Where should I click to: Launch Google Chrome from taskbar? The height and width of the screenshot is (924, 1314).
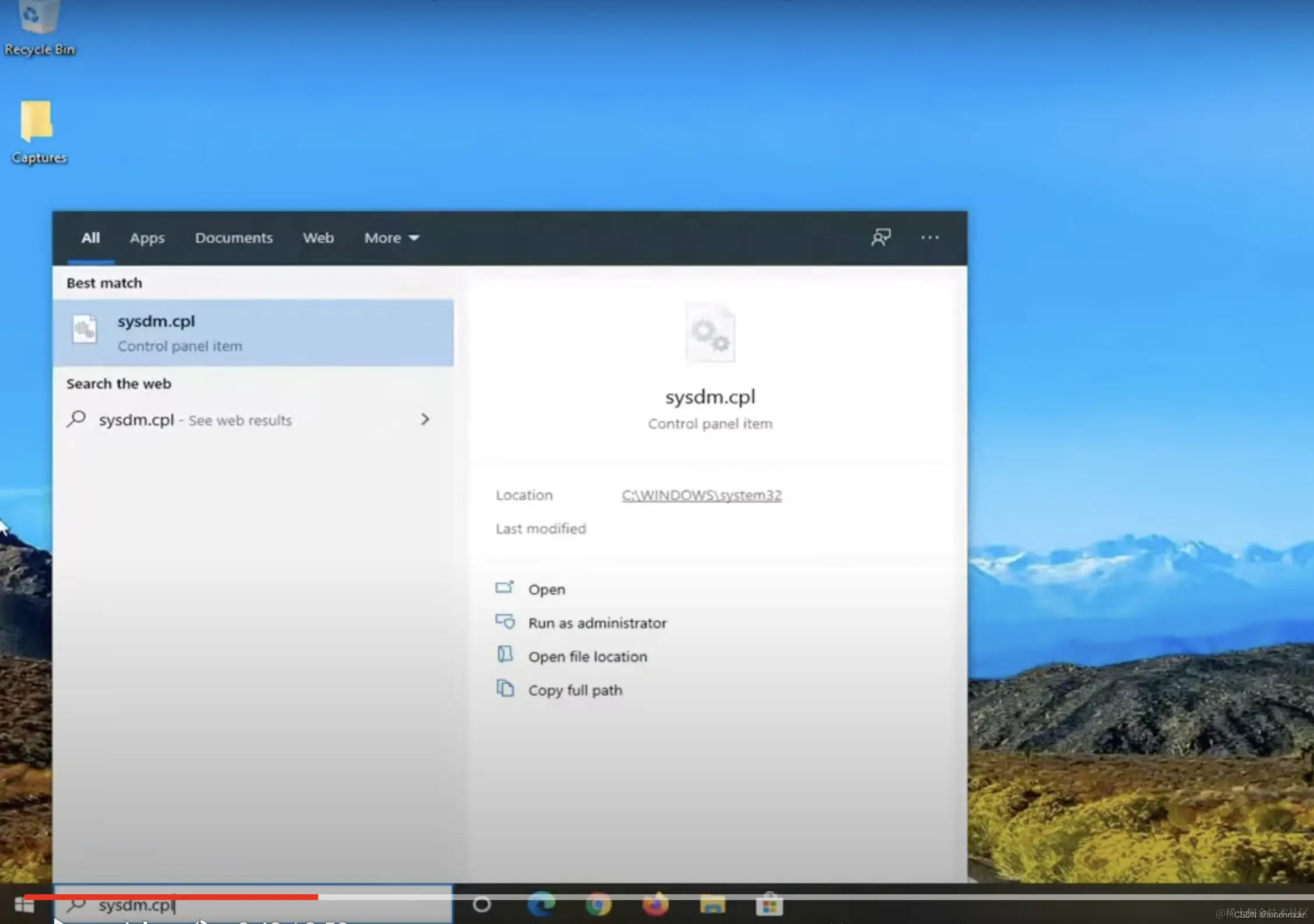click(x=598, y=905)
